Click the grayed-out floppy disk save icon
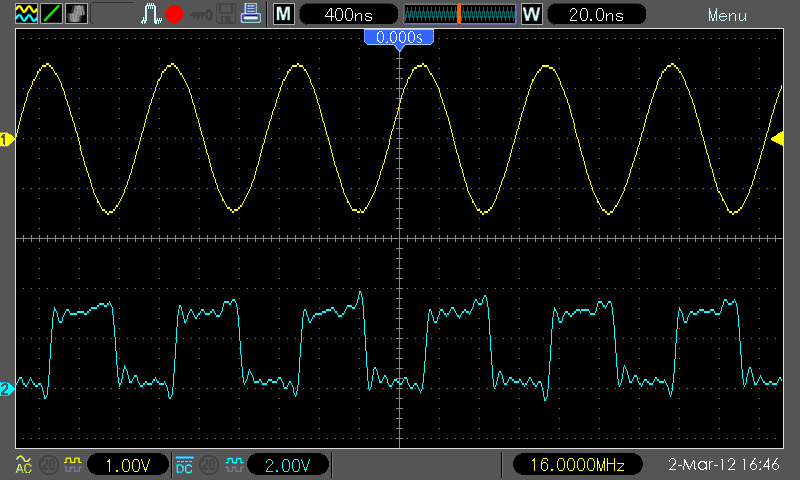 [226, 14]
